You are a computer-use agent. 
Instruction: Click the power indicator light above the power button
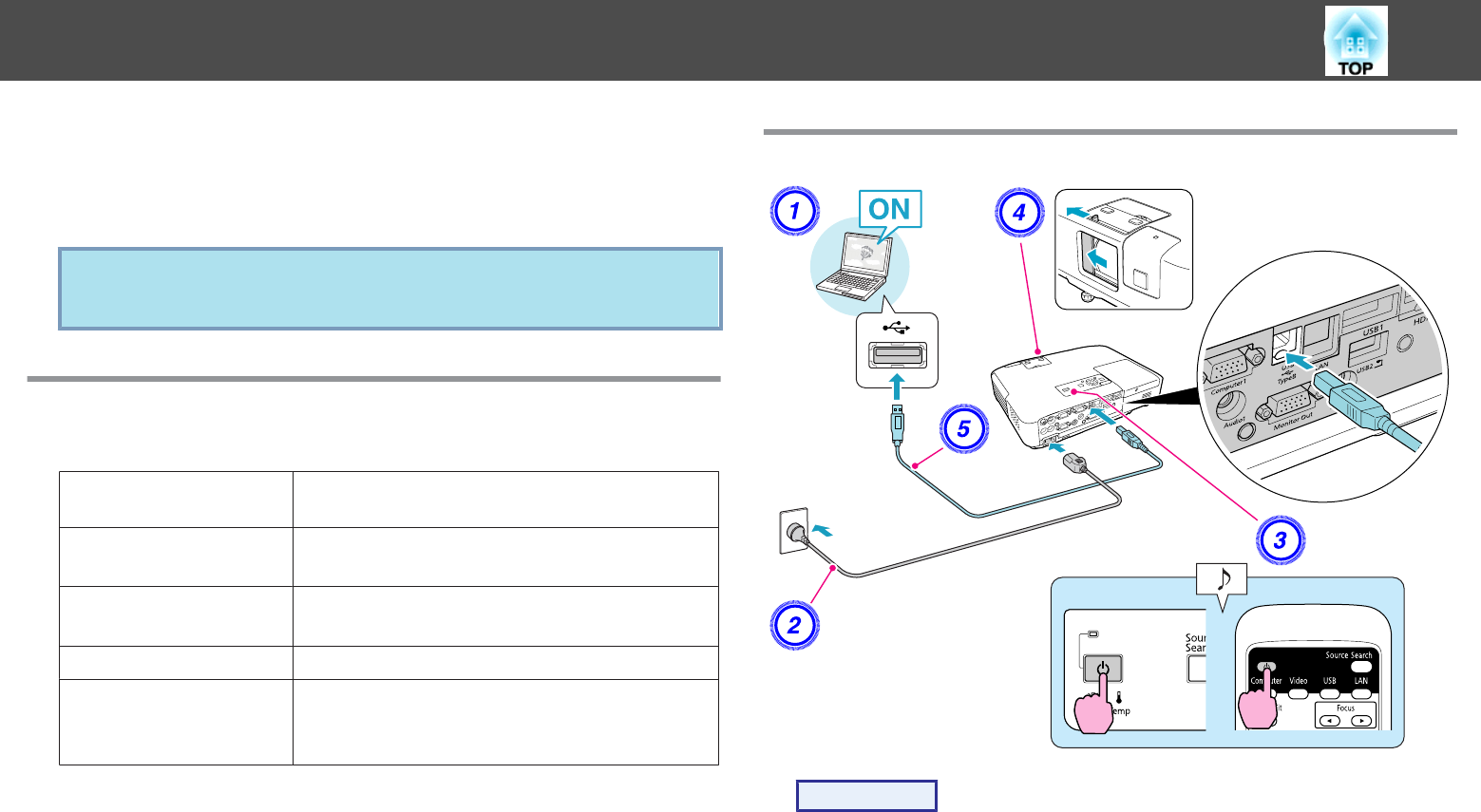pyautogui.click(x=1093, y=634)
